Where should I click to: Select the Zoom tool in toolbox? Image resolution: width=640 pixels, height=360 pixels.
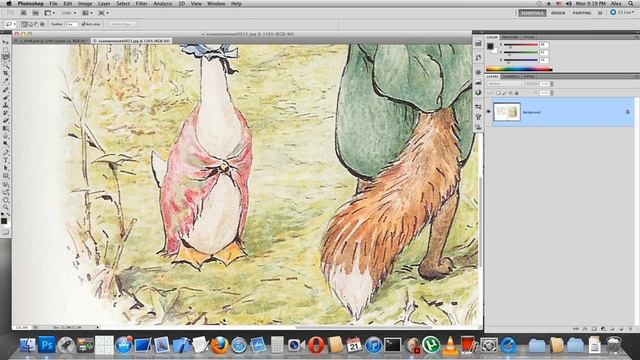point(6,207)
